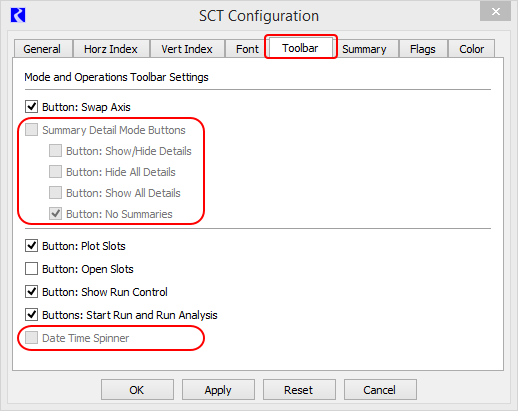This screenshot has width=518, height=411.
Task: Select the Toolbar tab
Action: (x=300, y=48)
